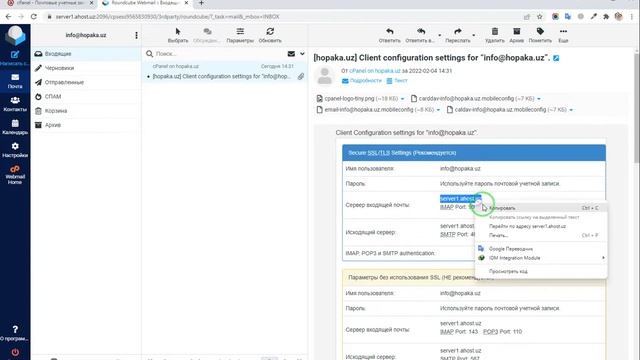Choose Просмотреть код in context menu
The width and height of the screenshot is (640, 360).
coord(541,271)
